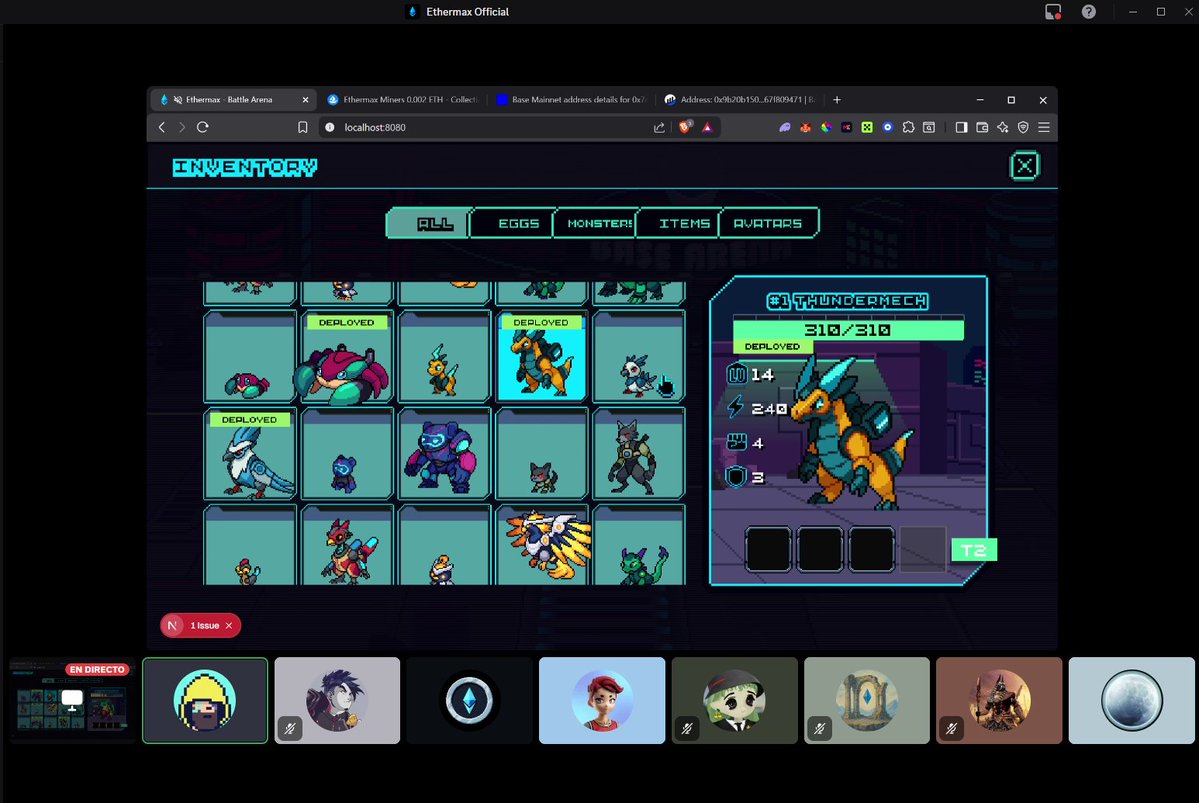The image size is (1199, 803).
Task: Open a new browser tab
Action: [x=837, y=99]
